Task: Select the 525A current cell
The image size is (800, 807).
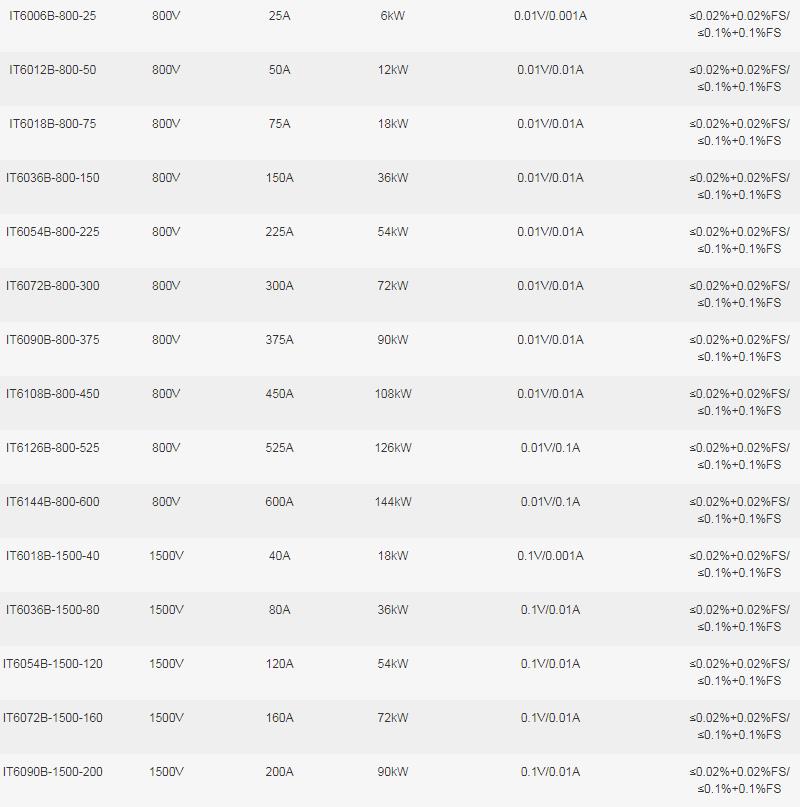Action: tap(279, 448)
